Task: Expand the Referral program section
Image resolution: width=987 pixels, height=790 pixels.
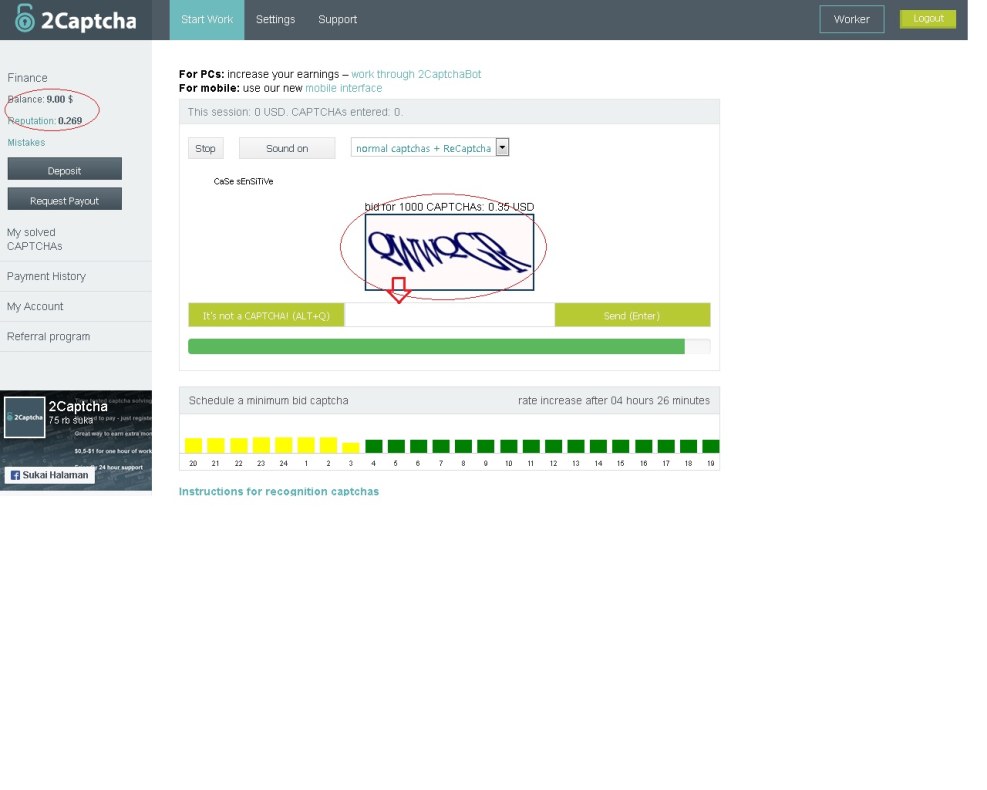Action: (x=48, y=336)
